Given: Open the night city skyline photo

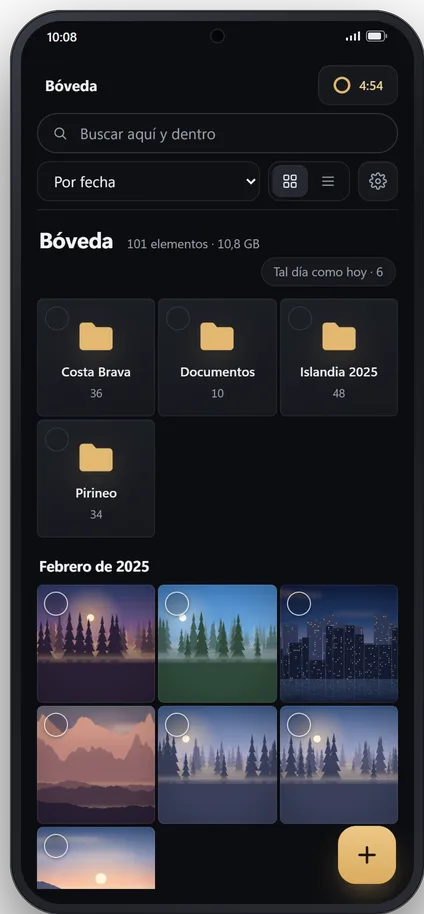Looking at the screenshot, I should [339, 644].
